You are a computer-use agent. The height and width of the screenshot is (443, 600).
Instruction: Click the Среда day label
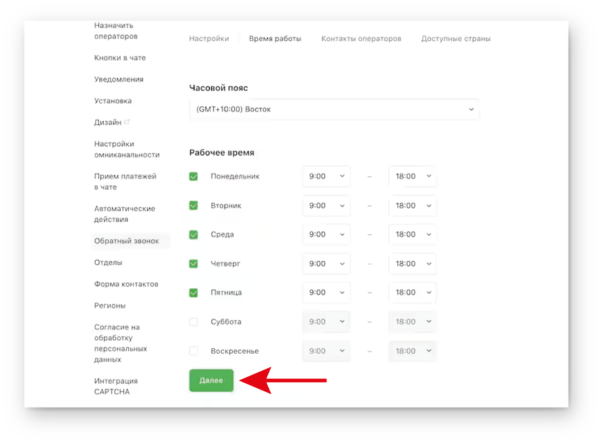click(x=222, y=235)
